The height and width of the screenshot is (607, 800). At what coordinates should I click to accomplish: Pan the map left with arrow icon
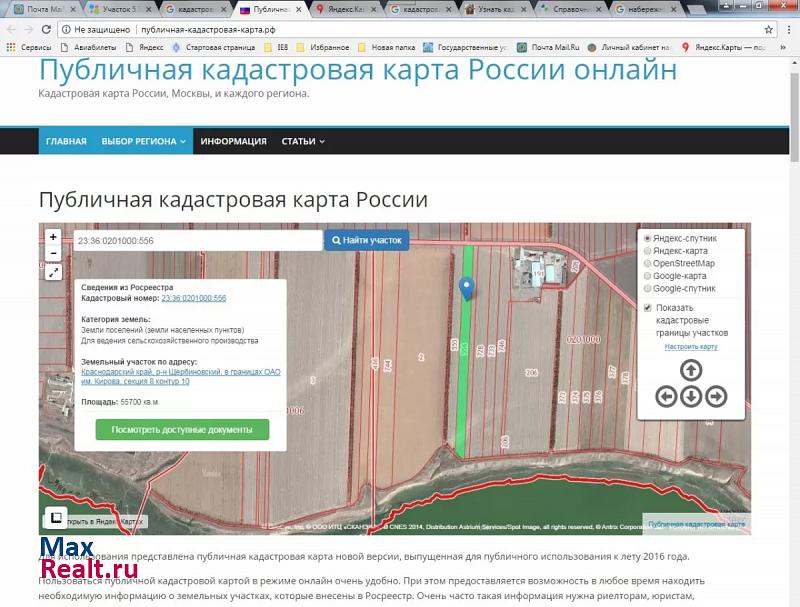[x=666, y=396]
